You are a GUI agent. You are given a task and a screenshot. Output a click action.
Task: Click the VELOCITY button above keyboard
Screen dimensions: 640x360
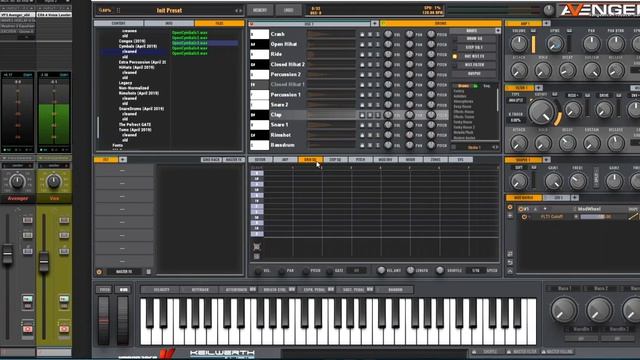(161, 290)
